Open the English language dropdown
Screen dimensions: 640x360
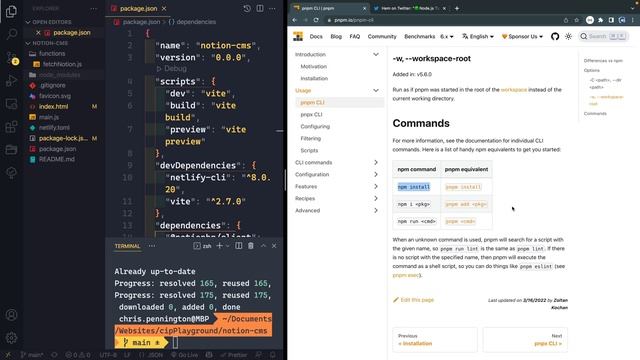point(478,36)
